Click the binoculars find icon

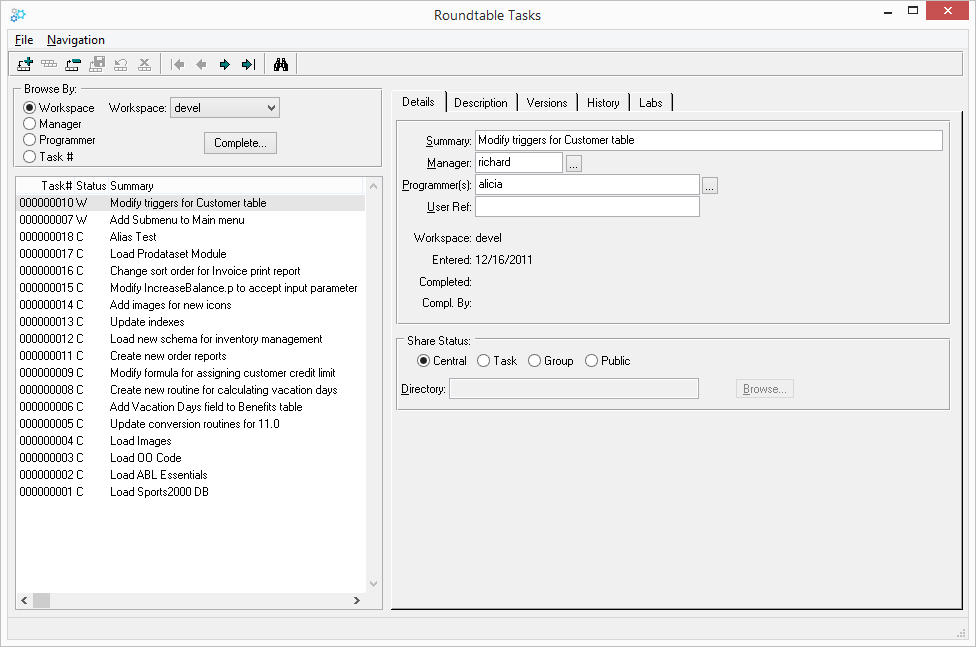pos(281,64)
